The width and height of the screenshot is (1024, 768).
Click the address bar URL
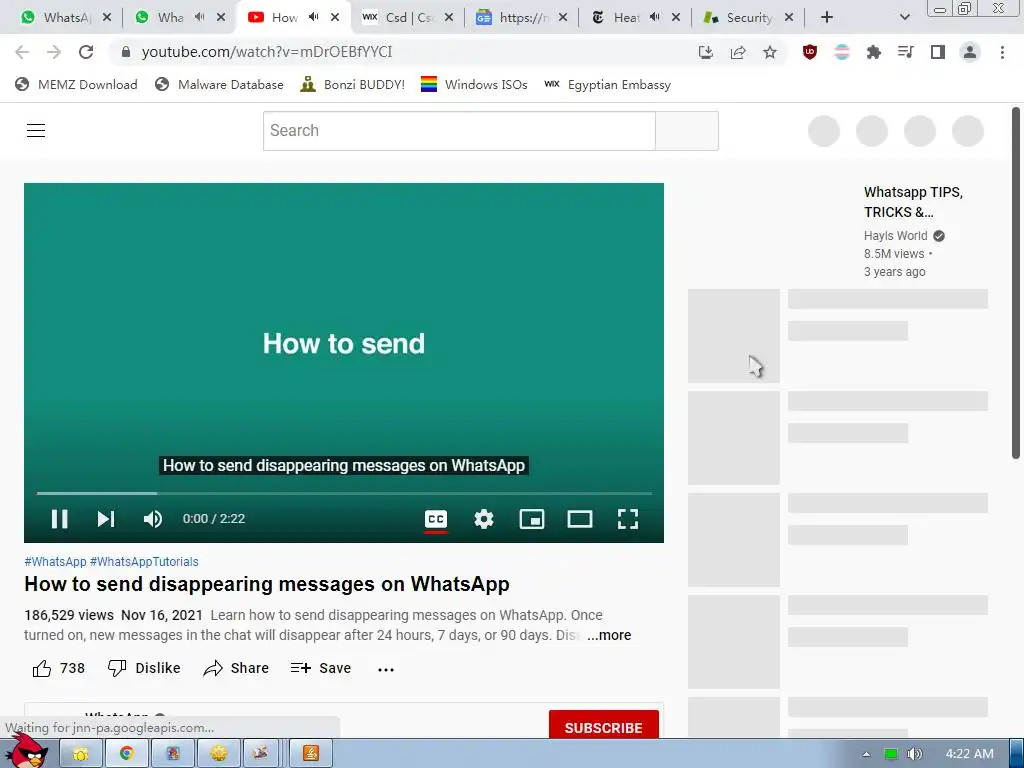[x=267, y=52]
